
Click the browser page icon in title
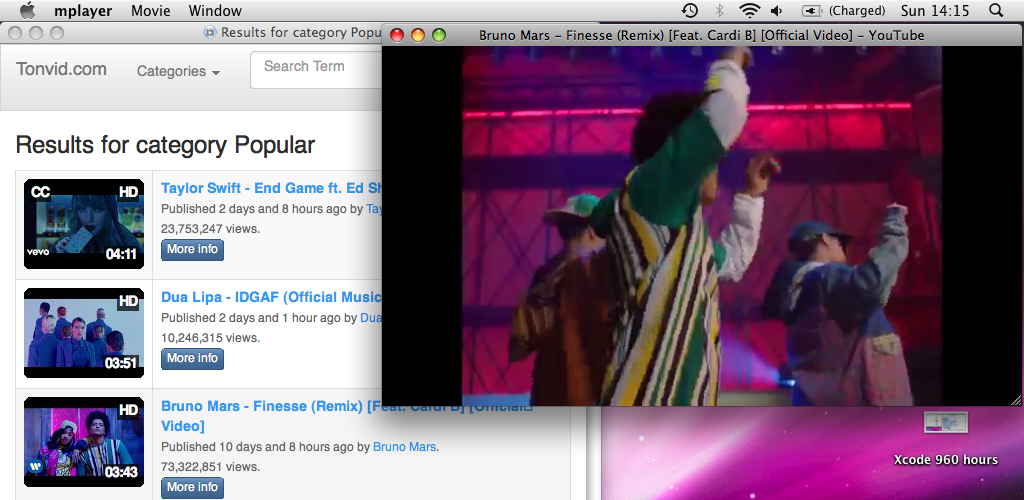pyautogui.click(x=210, y=32)
